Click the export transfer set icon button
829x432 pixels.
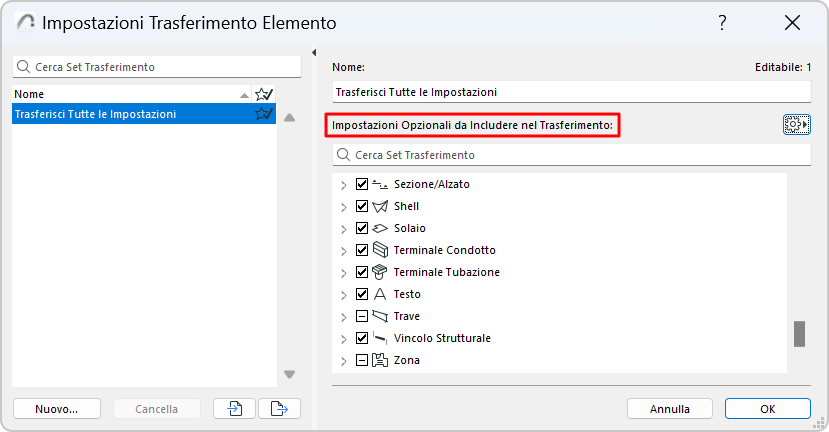(x=279, y=408)
